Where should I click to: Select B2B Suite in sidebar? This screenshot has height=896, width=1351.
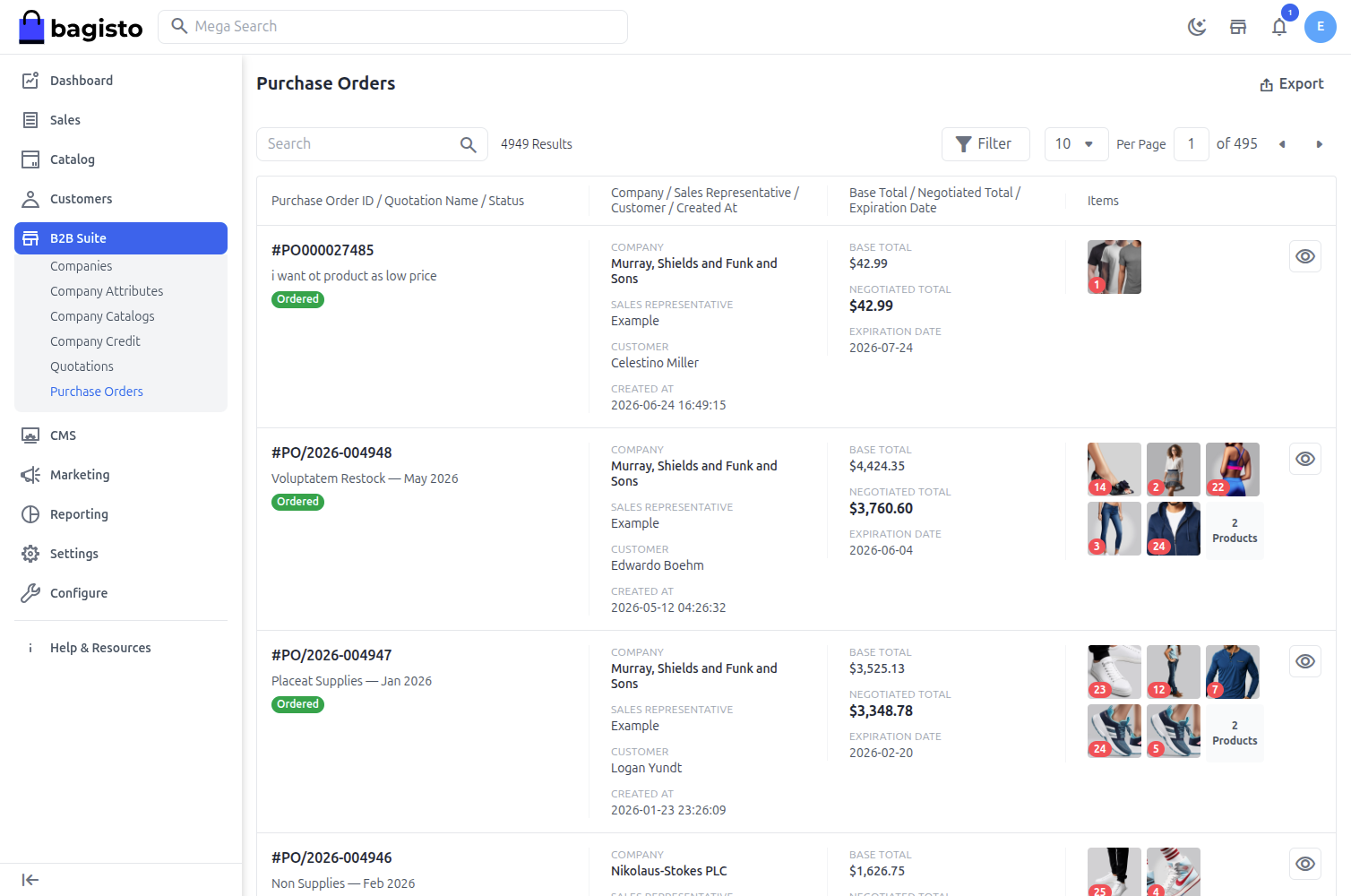[x=121, y=238]
